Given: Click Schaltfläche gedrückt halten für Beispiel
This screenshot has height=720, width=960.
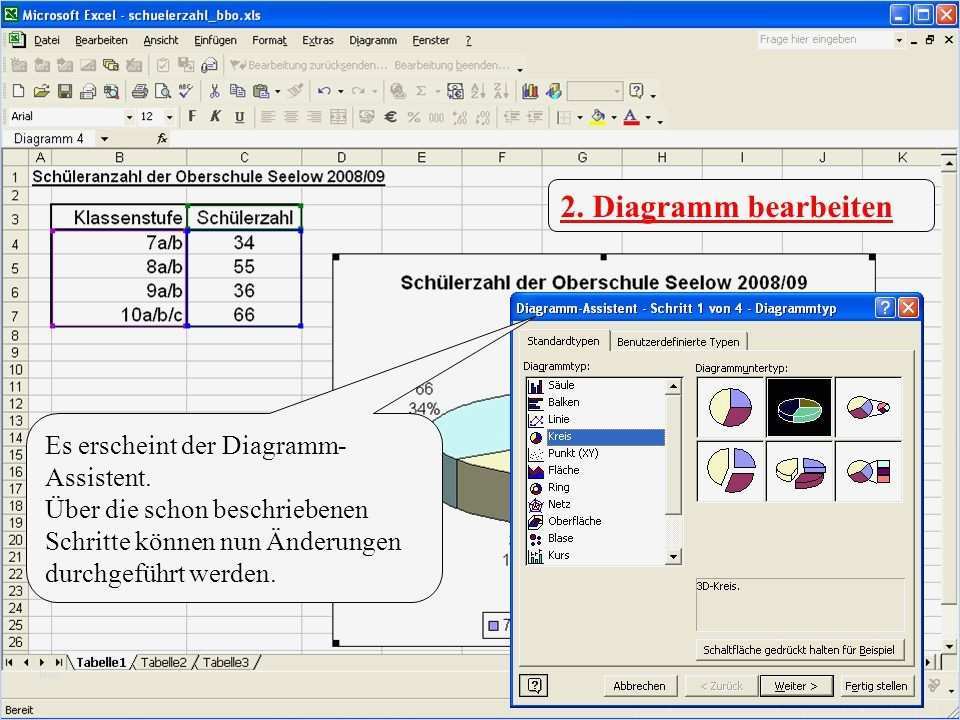Looking at the screenshot, I should 799,650.
